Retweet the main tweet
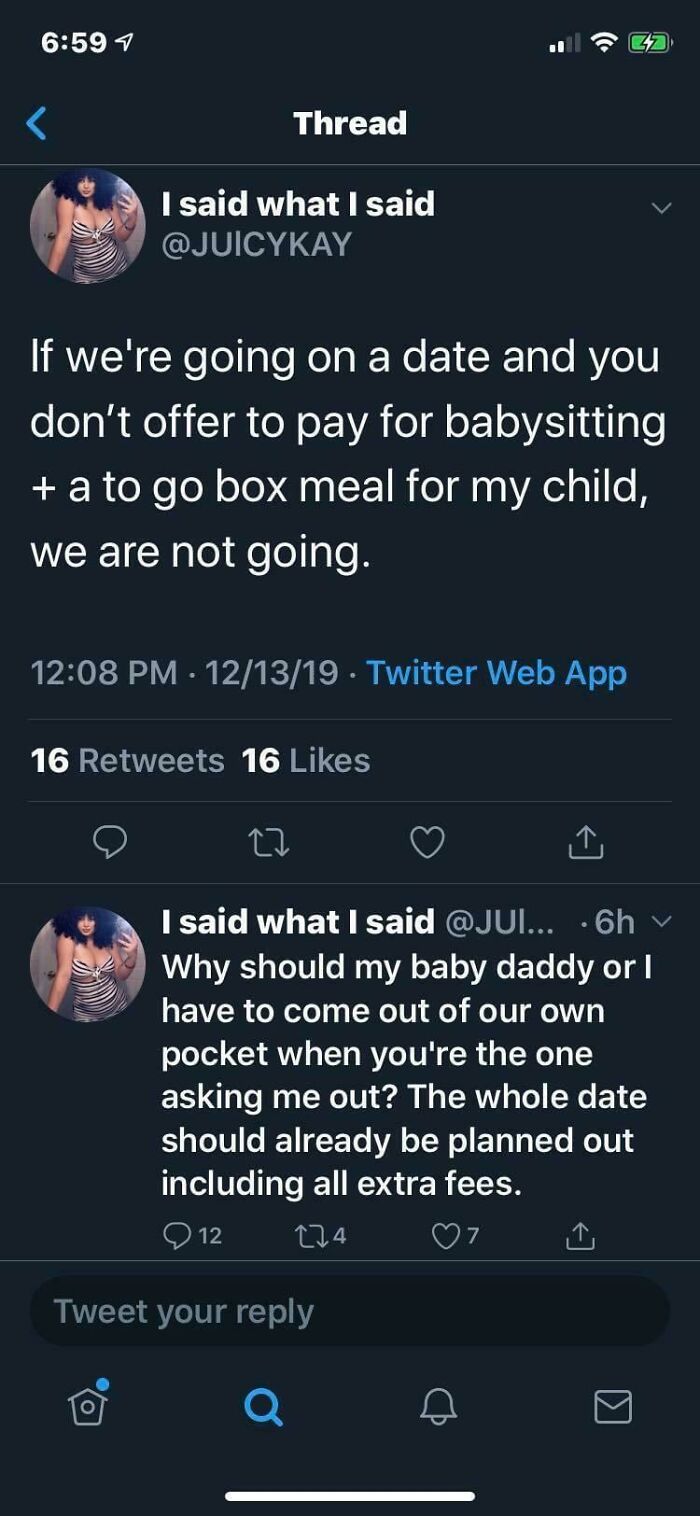 [x=268, y=842]
